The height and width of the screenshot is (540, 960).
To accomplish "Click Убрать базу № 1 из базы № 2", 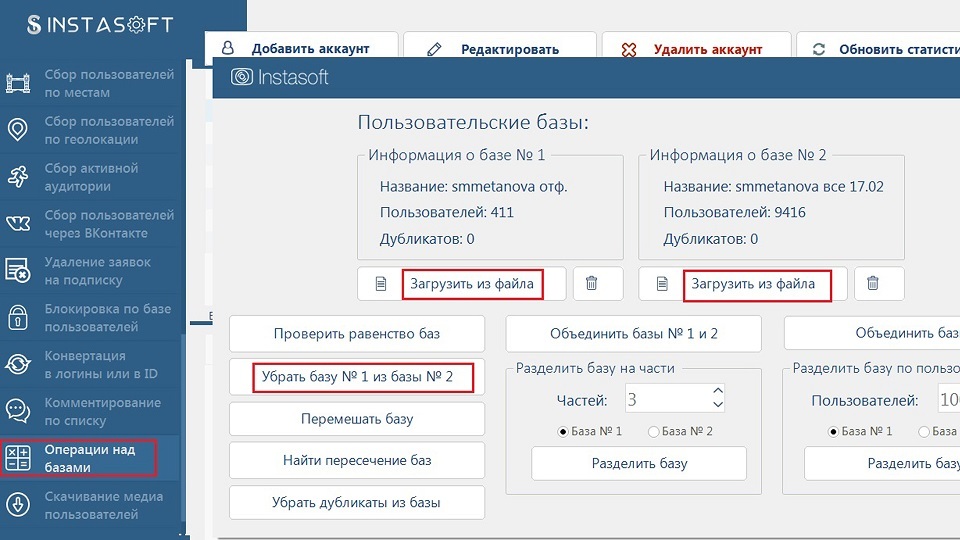I will 357,377.
